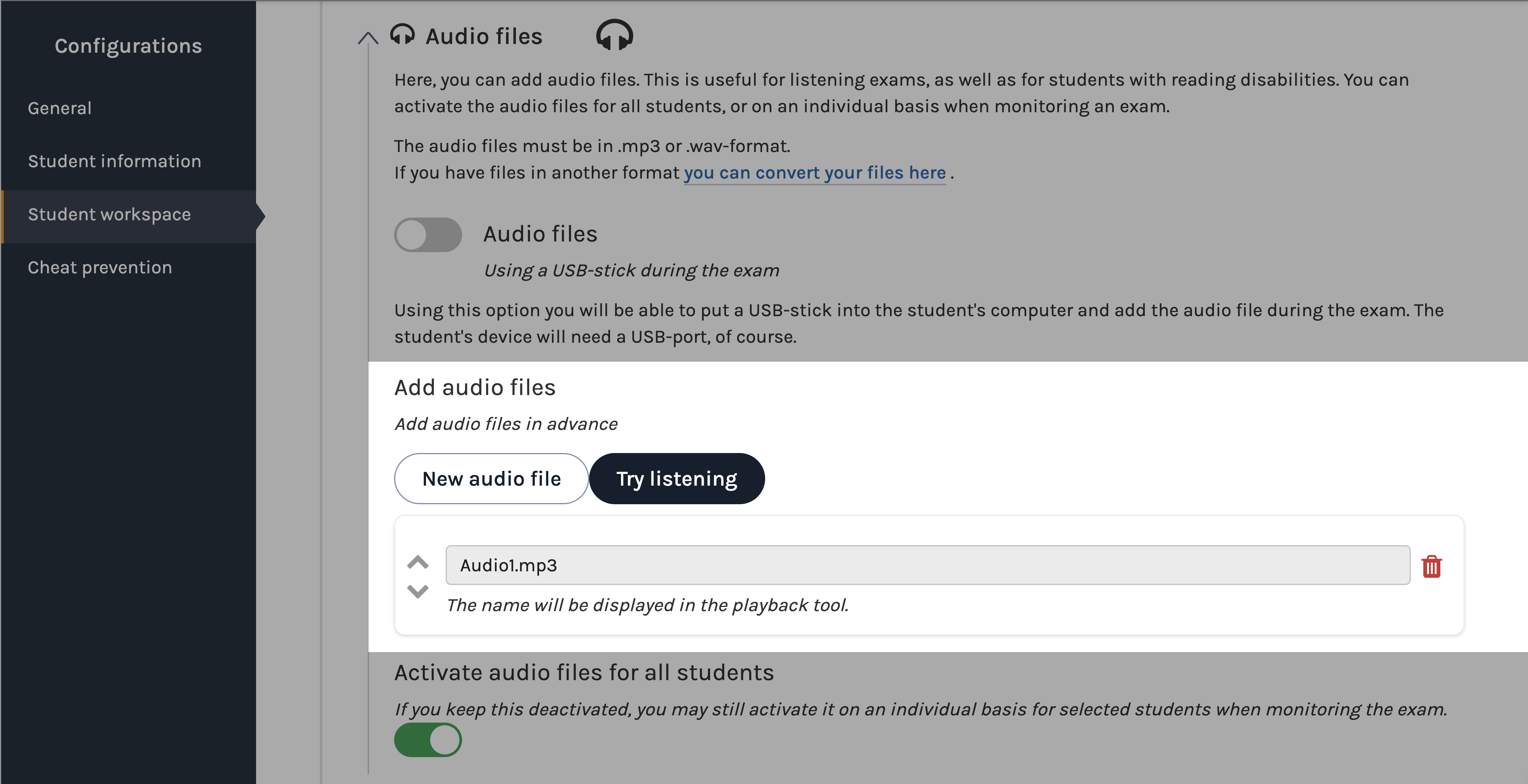
Task: Click the 'Add audio files in advance' caption
Action: click(x=506, y=424)
